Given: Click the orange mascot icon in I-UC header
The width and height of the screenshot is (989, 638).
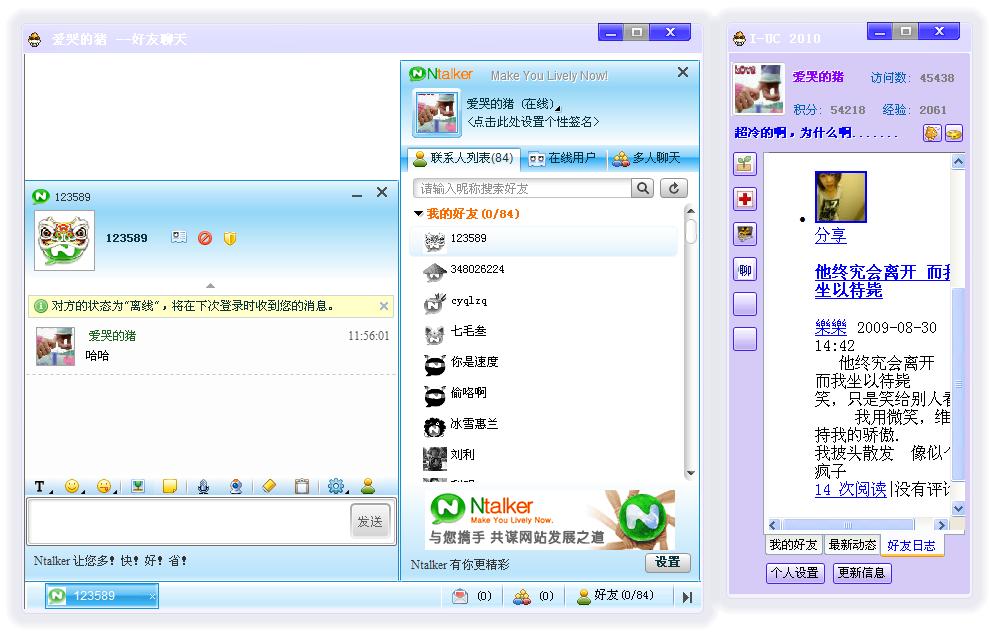Looking at the screenshot, I should click(932, 133).
